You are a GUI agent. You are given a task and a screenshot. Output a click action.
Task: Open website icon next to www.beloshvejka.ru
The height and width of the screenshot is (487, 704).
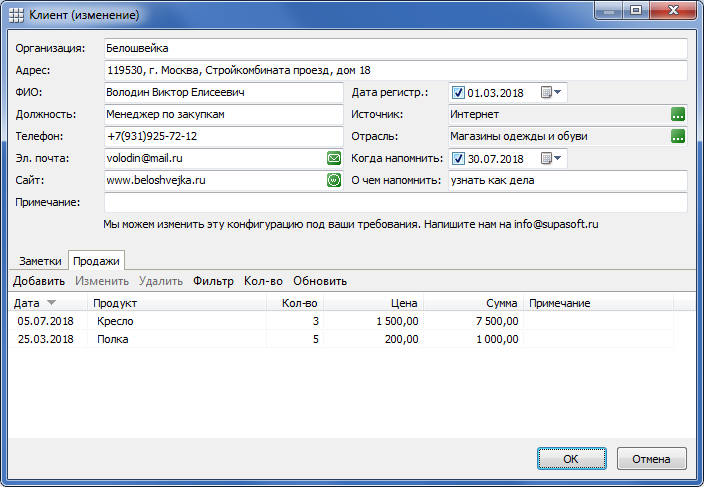click(334, 180)
